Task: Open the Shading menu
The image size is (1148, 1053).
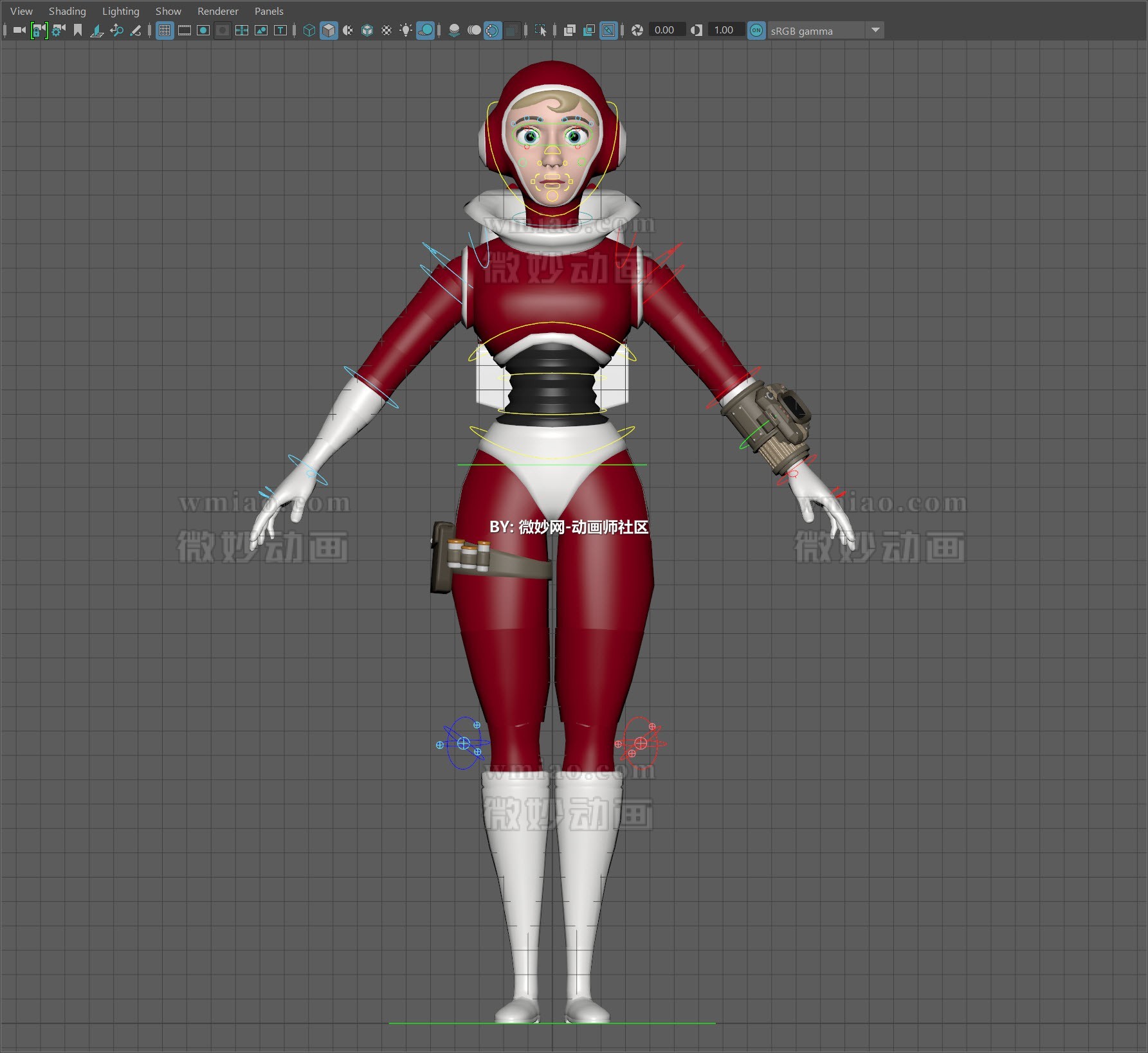Action: [67, 11]
